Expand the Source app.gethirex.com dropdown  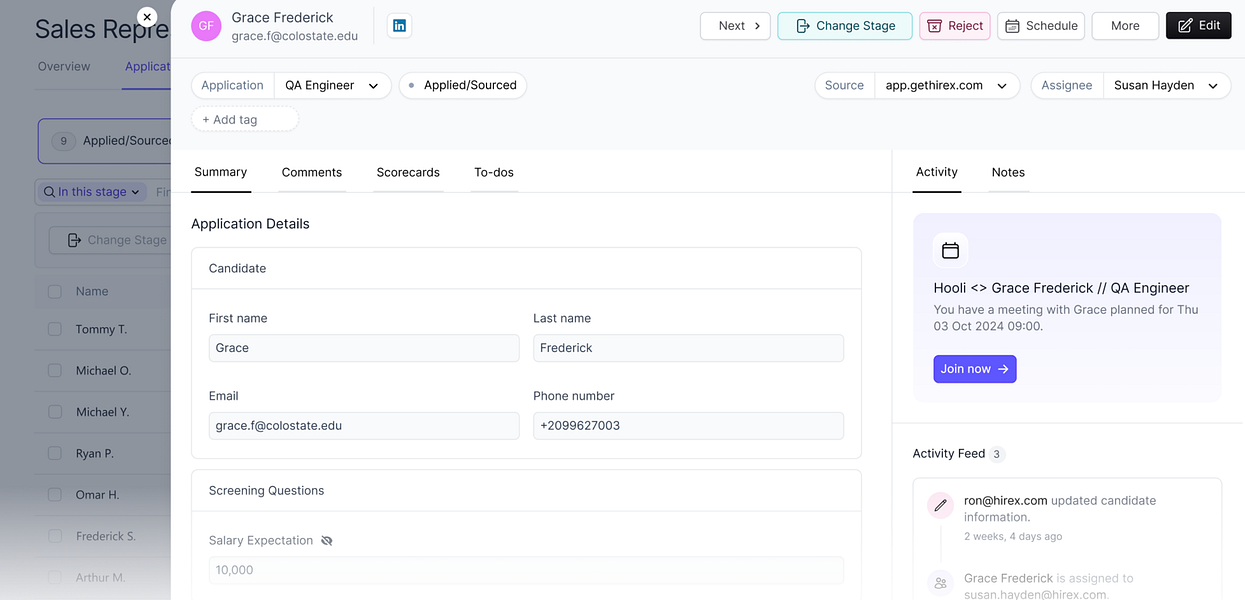(x=947, y=85)
